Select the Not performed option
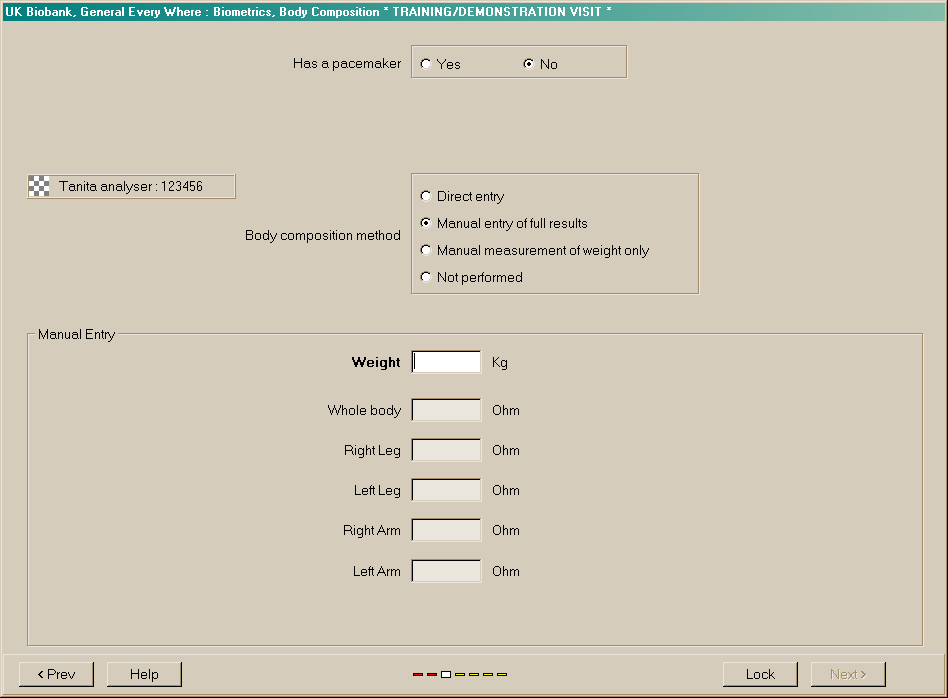The image size is (948, 698). click(x=427, y=278)
